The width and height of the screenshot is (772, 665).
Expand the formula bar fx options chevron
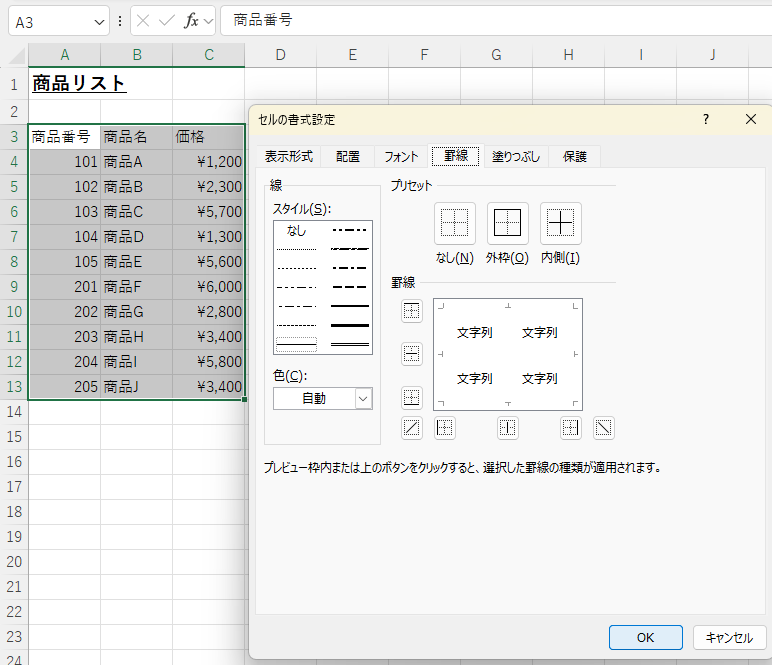click(208, 21)
